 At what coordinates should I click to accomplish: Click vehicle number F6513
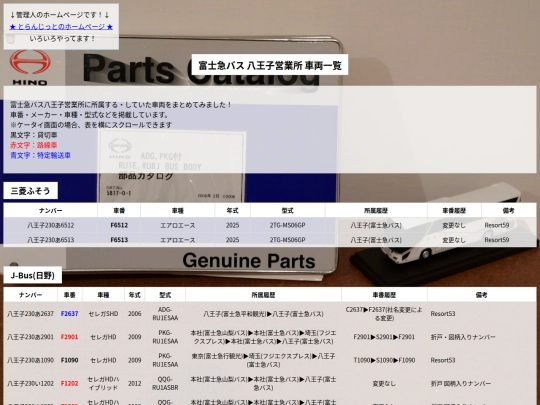point(119,240)
